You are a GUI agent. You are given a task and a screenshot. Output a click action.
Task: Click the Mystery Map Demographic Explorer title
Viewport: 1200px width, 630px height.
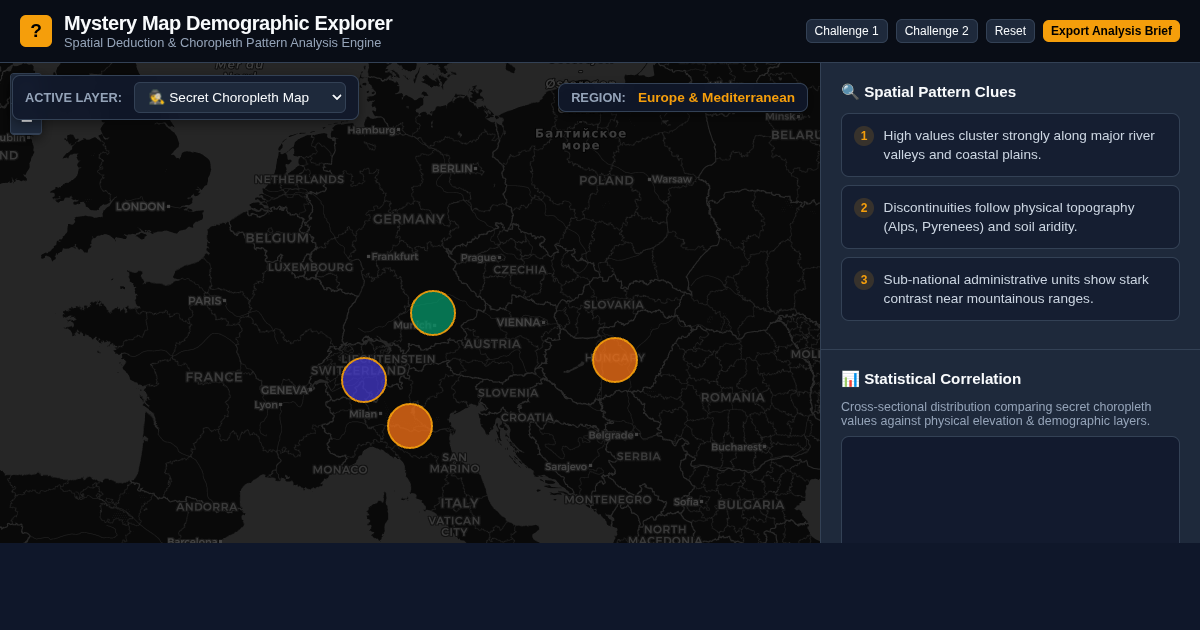pyautogui.click(x=228, y=23)
